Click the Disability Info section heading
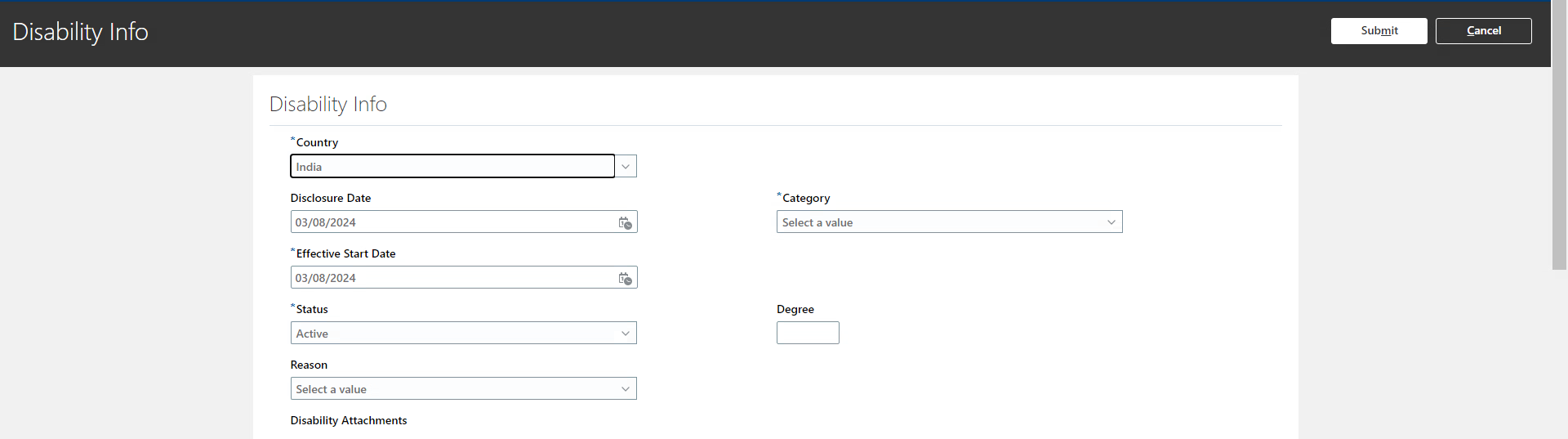1568x439 pixels. click(x=328, y=105)
